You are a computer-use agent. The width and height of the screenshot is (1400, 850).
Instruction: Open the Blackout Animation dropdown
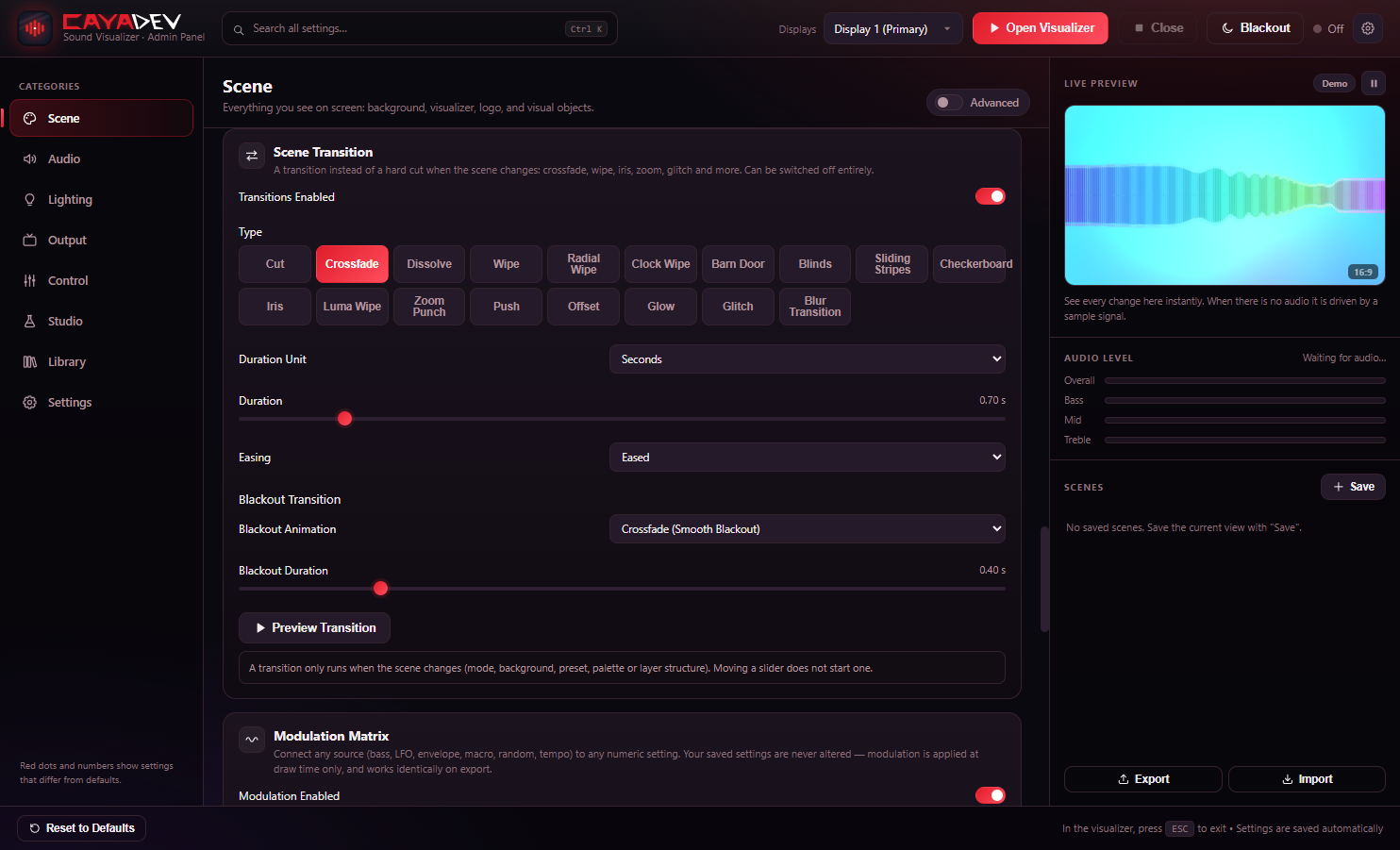pyautogui.click(x=808, y=529)
